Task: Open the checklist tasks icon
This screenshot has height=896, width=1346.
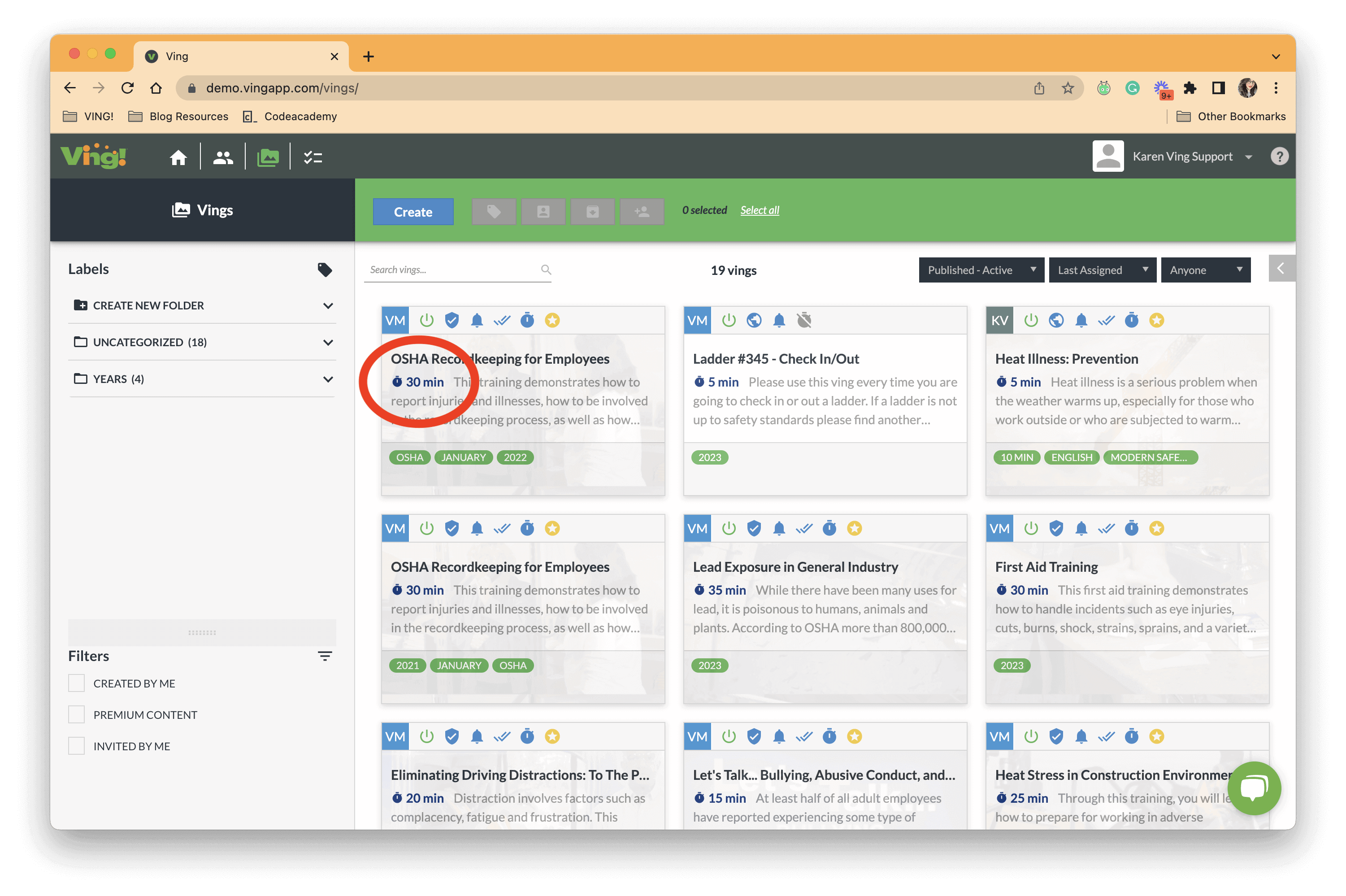Action: click(x=313, y=157)
